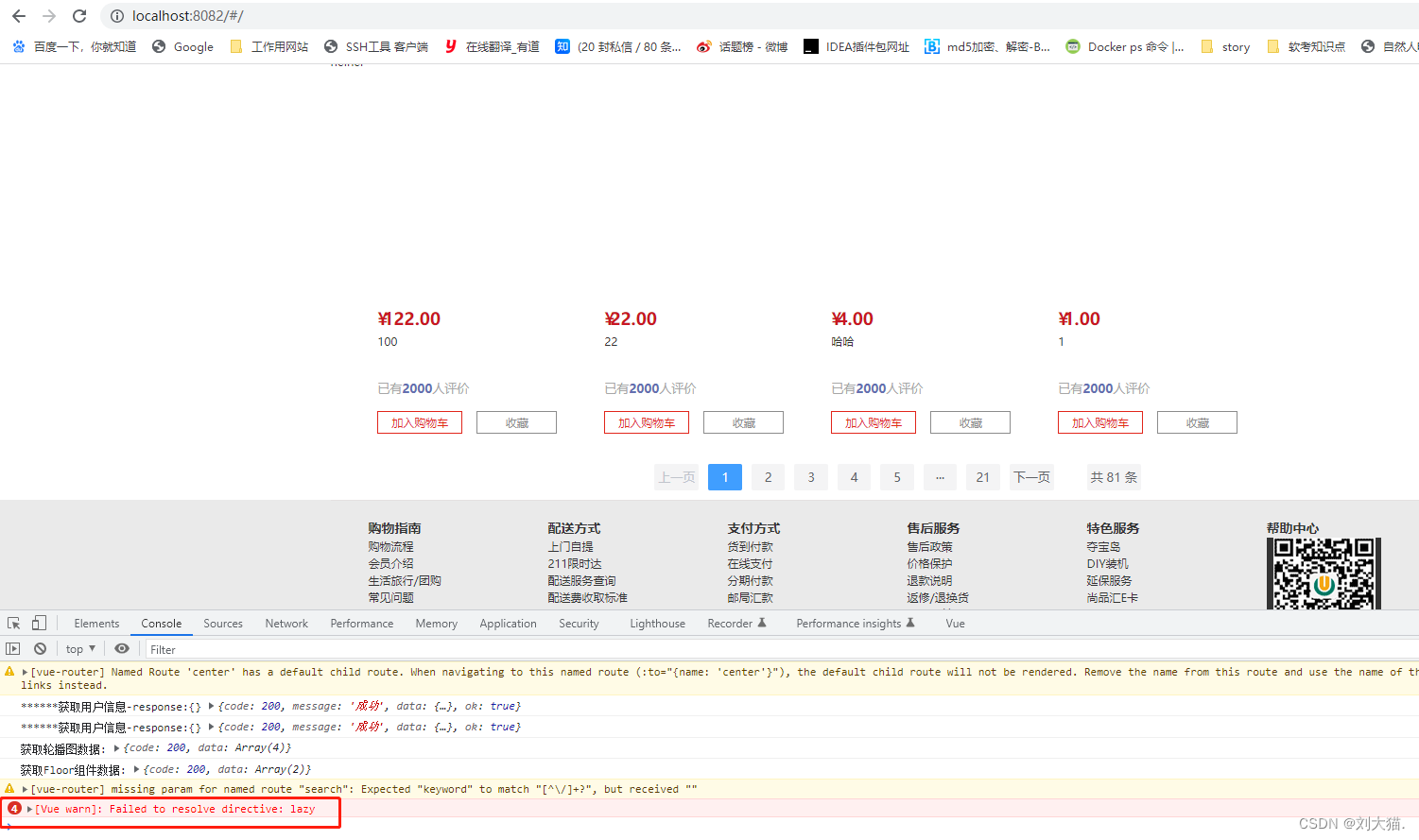Screen dimensions: 1419x840
Task: Click the live expression eye icon
Action: [x=122, y=649]
